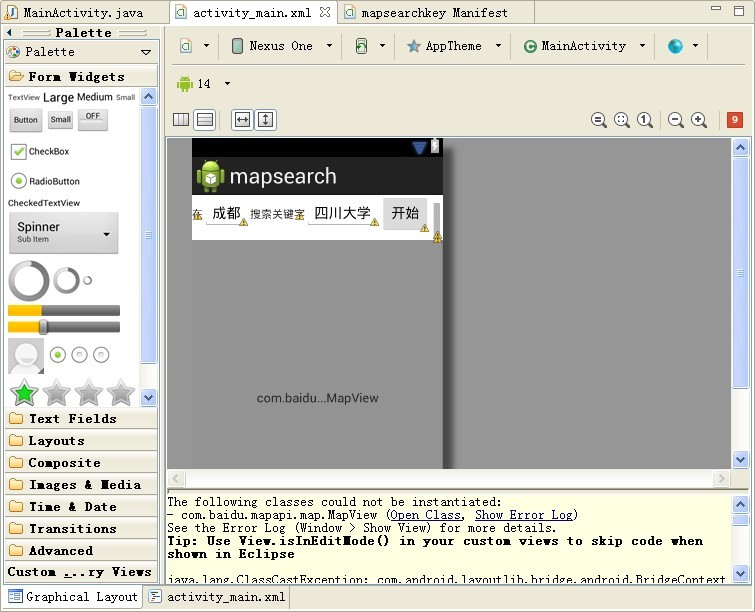Image resolution: width=755 pixels, height=612 pixels.
Task: Expand the Layouts palette category
Action: pos(81,441)
